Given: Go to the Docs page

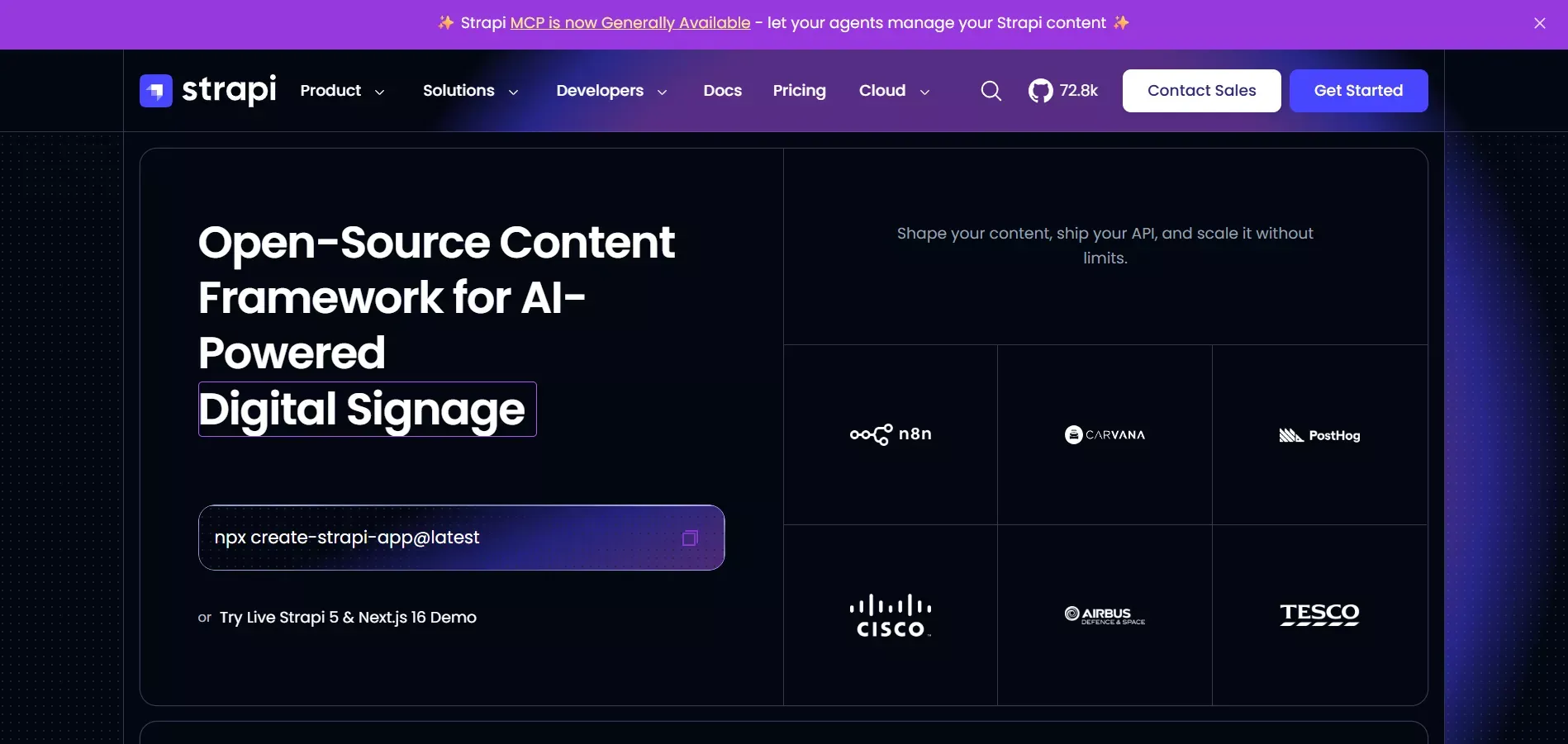Looking at the screenshot, I should (x=723, y=91).
